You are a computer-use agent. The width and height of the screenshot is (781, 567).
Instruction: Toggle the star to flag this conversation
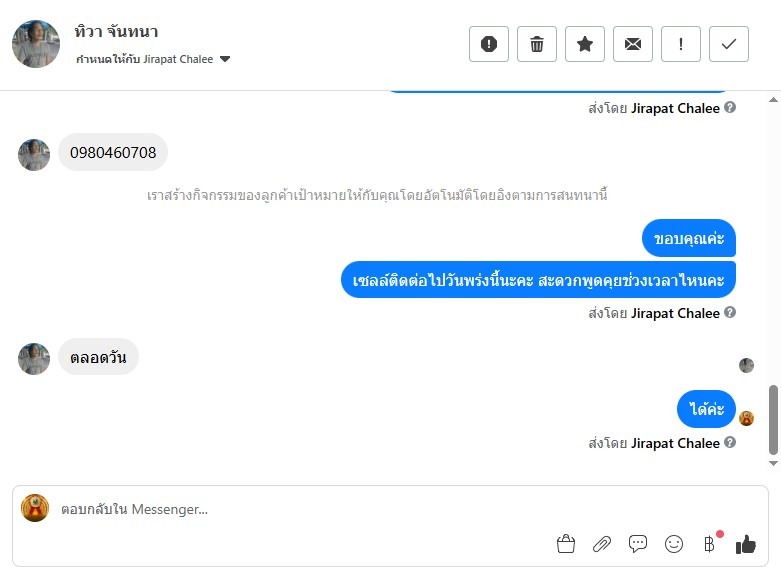(x=585, y=44)
